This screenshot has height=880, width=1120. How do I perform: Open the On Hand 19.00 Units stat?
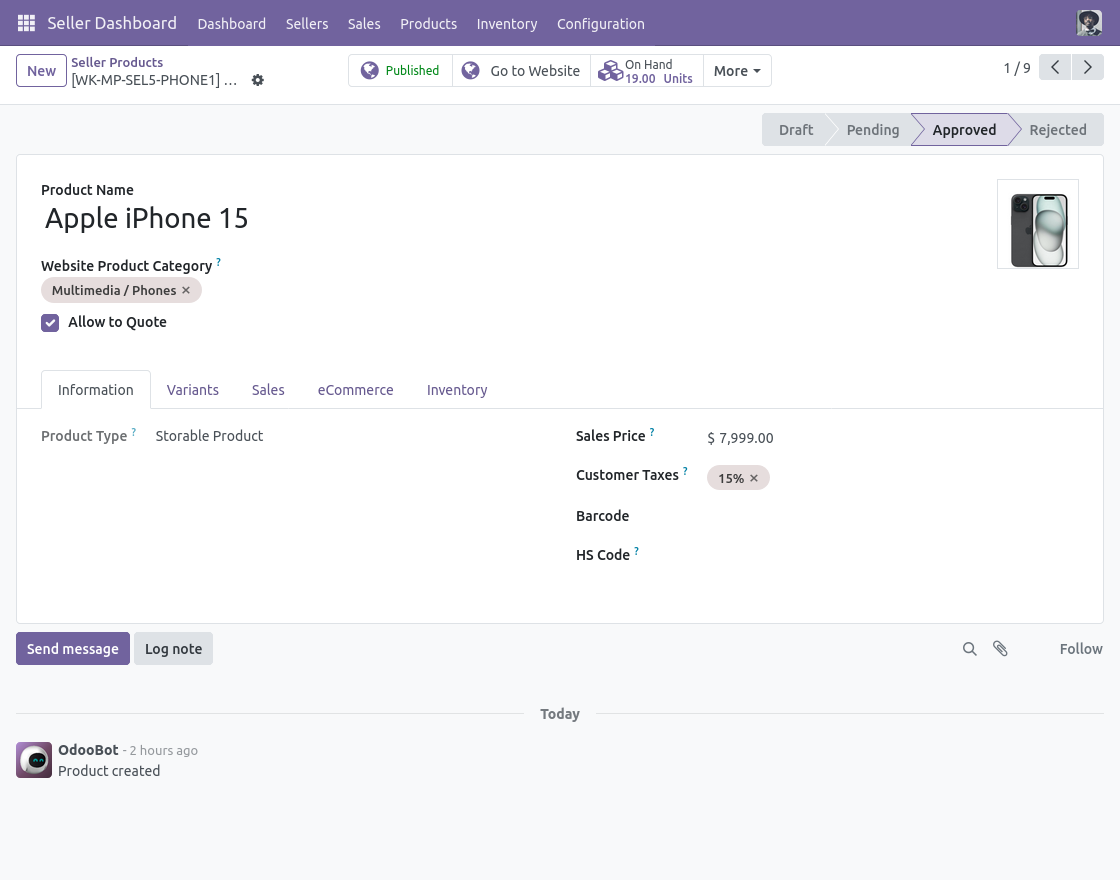click(647, 71)
